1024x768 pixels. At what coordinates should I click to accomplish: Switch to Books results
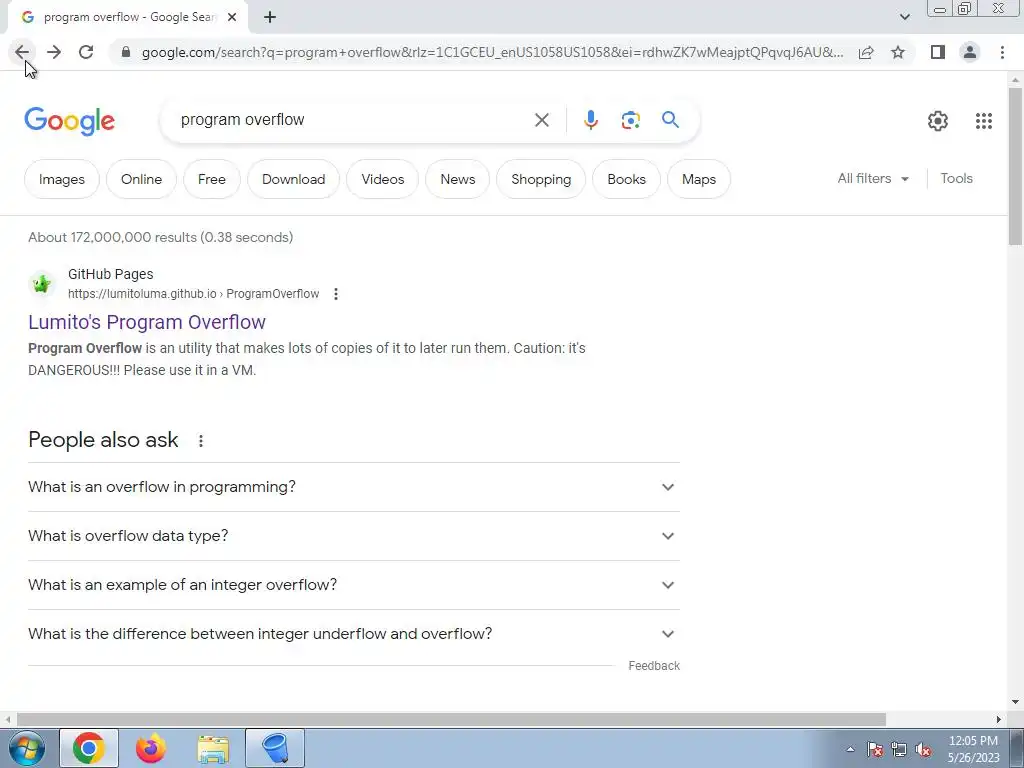626,179
